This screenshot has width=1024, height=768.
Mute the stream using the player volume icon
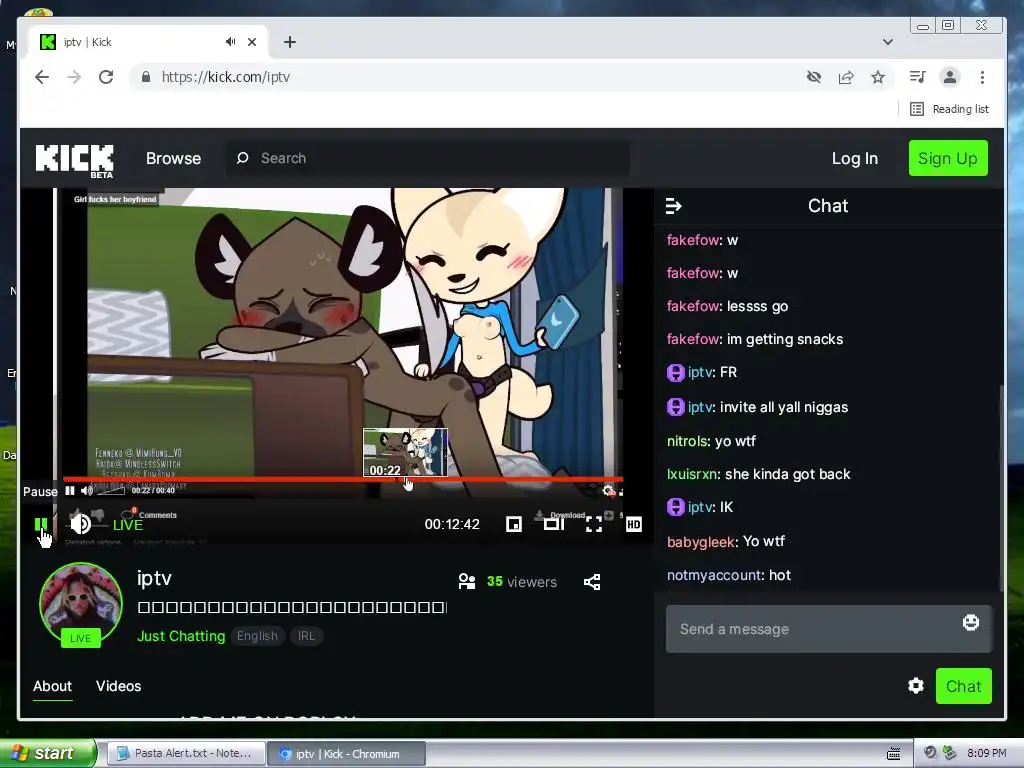click(80, 524)
